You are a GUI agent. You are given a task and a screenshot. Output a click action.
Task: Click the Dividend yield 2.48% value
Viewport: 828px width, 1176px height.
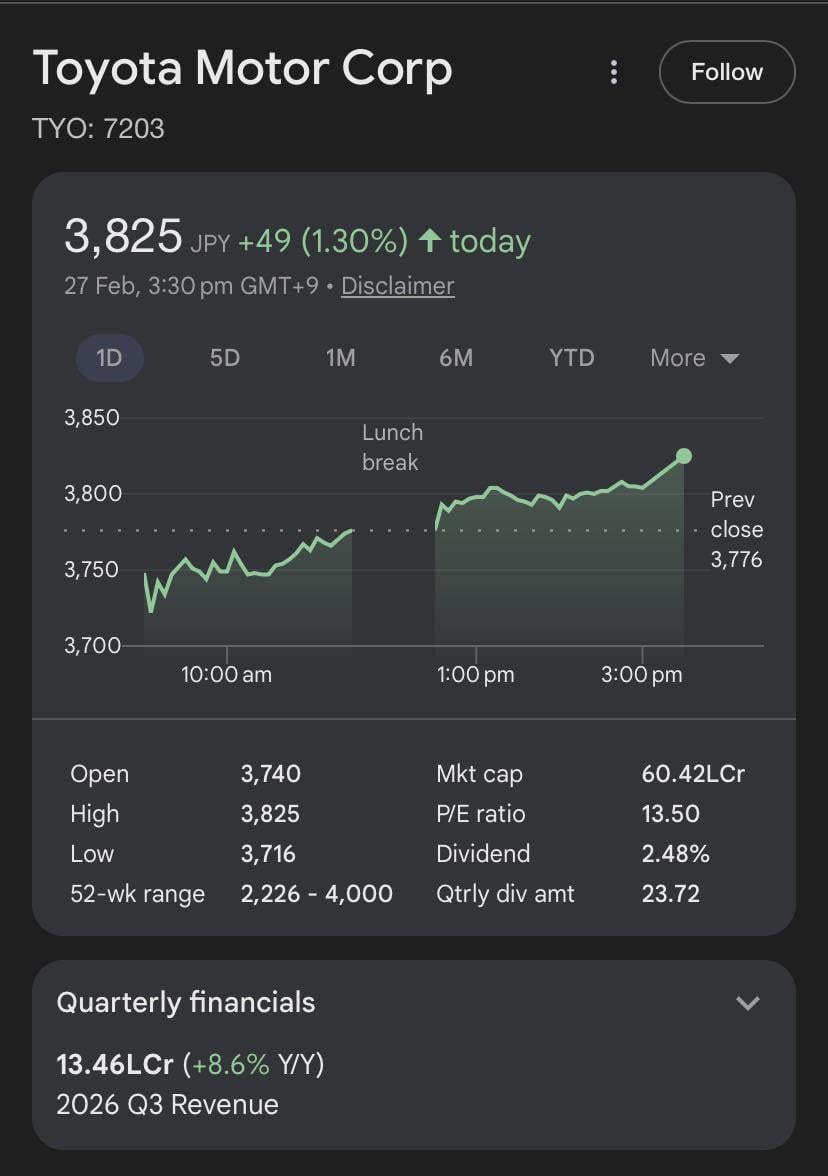[x=675, y=854]
